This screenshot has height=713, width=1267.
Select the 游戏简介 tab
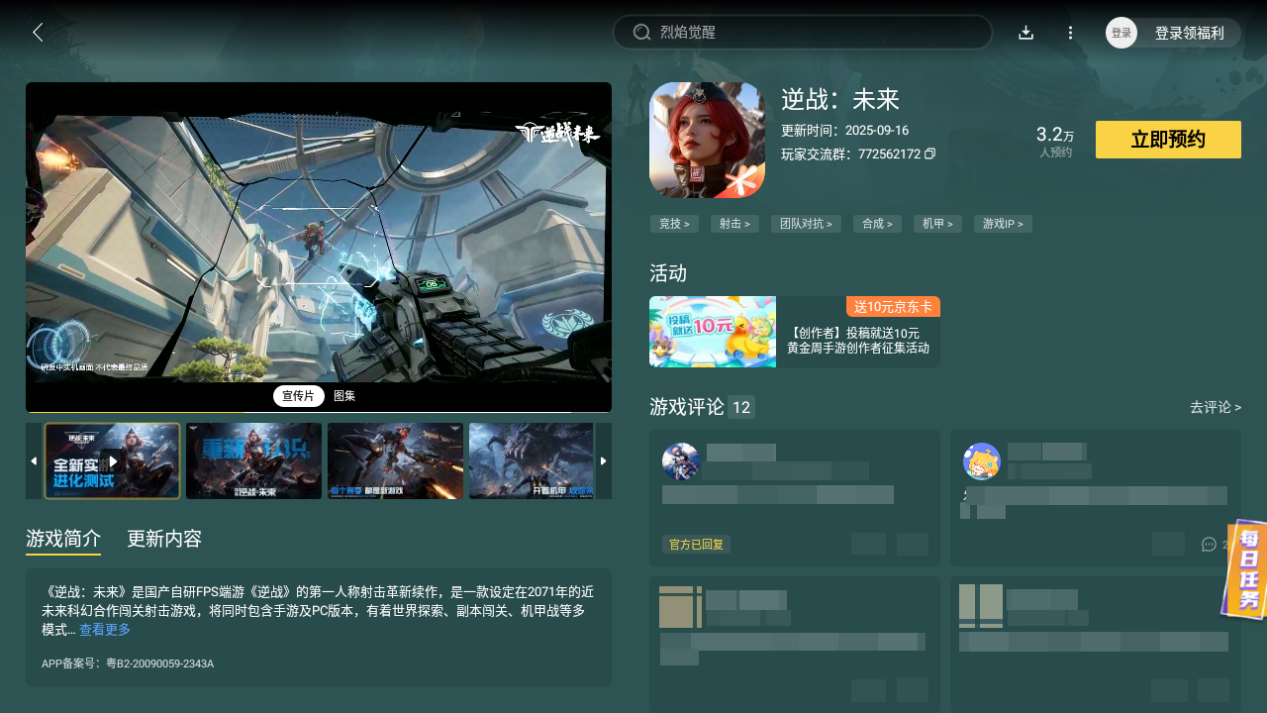click(x=63, y=539)
